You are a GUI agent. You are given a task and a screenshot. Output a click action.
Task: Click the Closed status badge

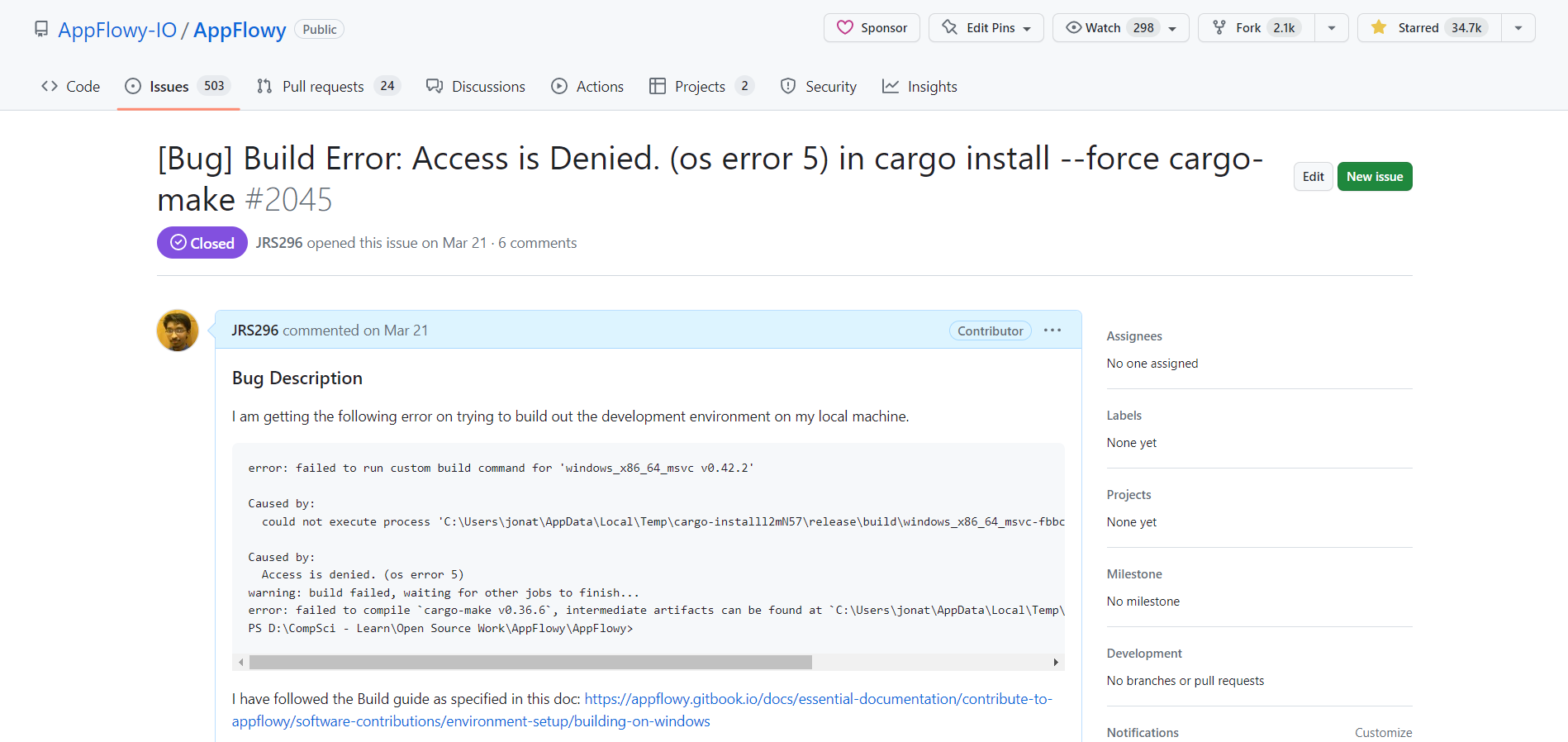tap(202, 243)
